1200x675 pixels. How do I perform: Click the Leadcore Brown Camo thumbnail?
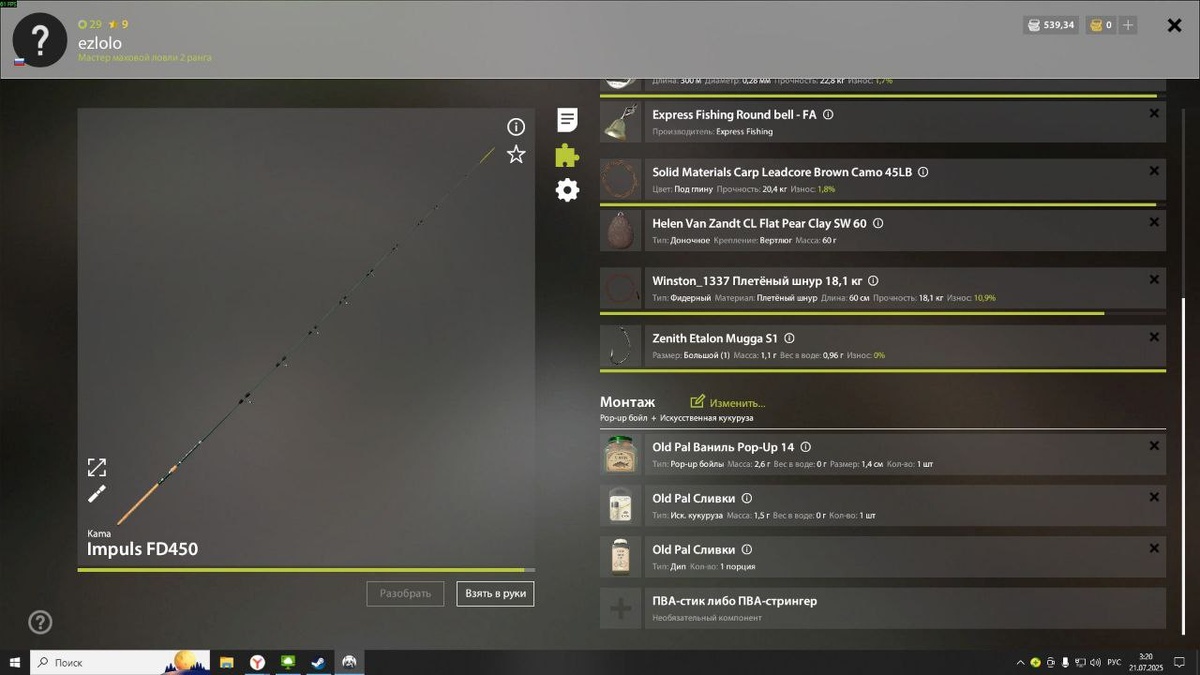pos(620,180)
